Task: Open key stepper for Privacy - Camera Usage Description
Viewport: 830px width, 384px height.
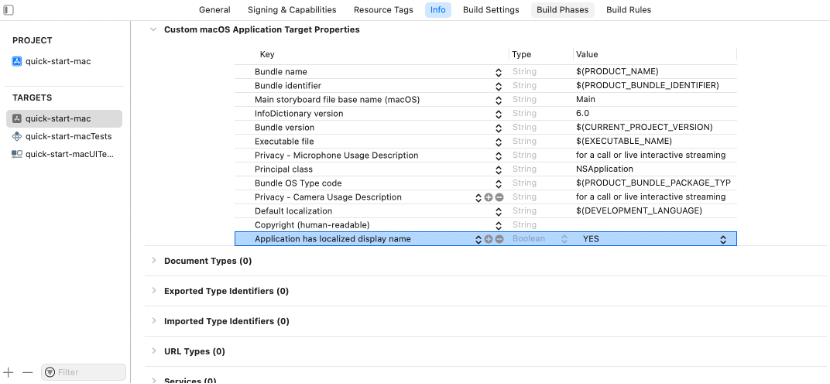Action: (x=478, y=197)
